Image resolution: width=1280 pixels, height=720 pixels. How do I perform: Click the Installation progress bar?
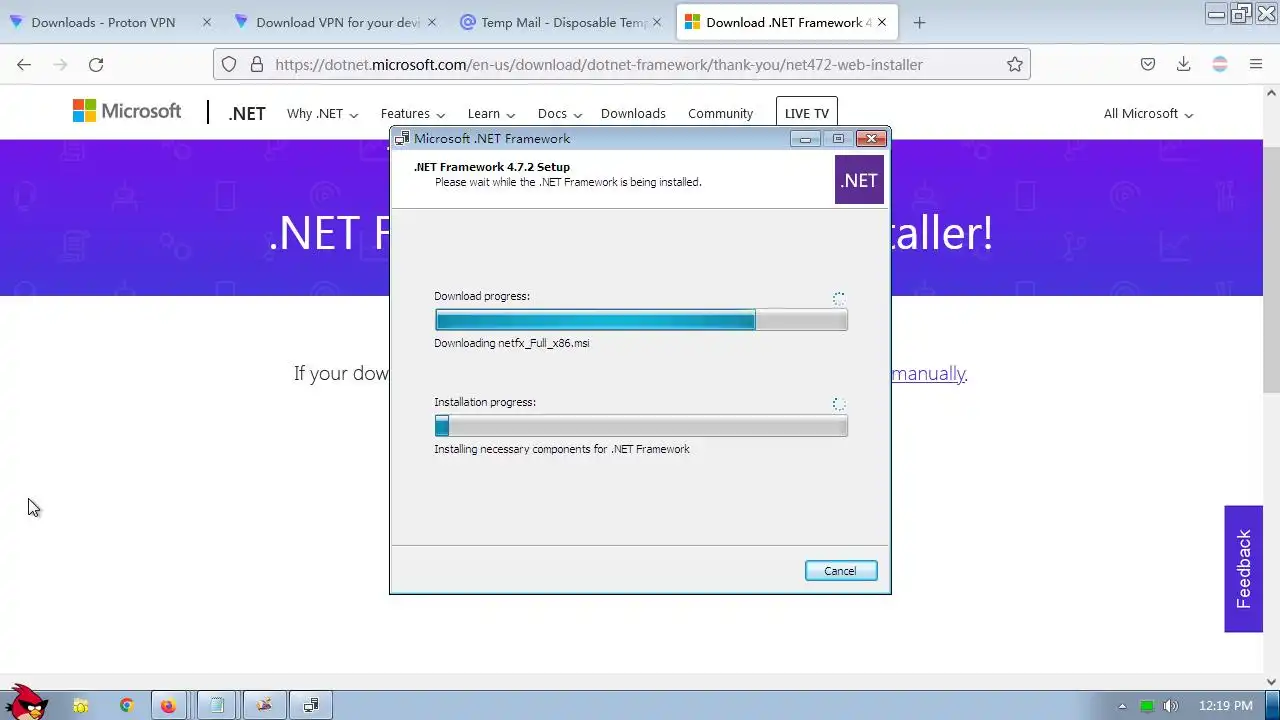(x=641, y=426)
